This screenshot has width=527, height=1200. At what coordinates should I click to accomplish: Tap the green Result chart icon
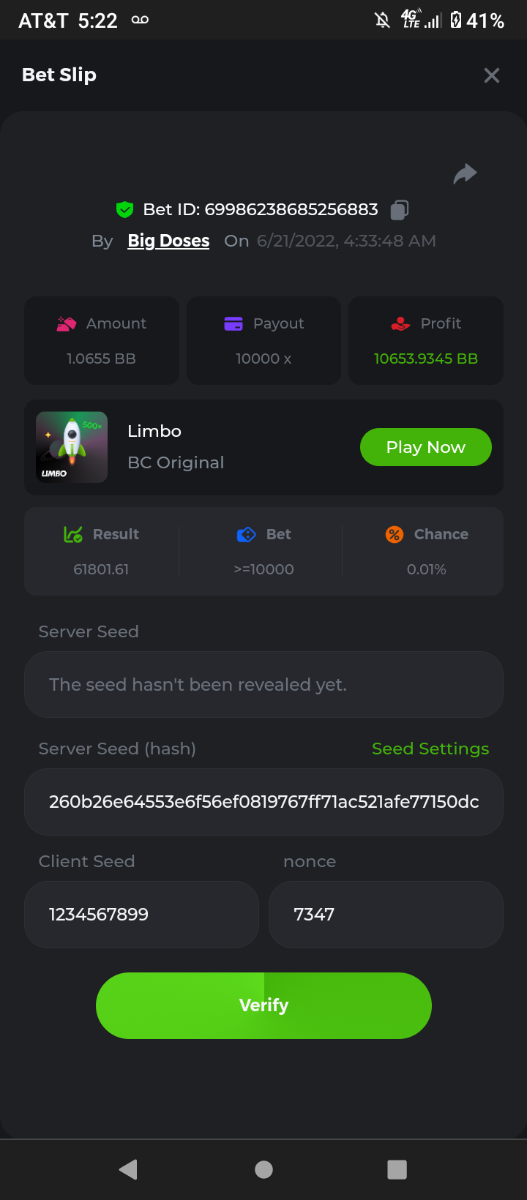point(73,534)
